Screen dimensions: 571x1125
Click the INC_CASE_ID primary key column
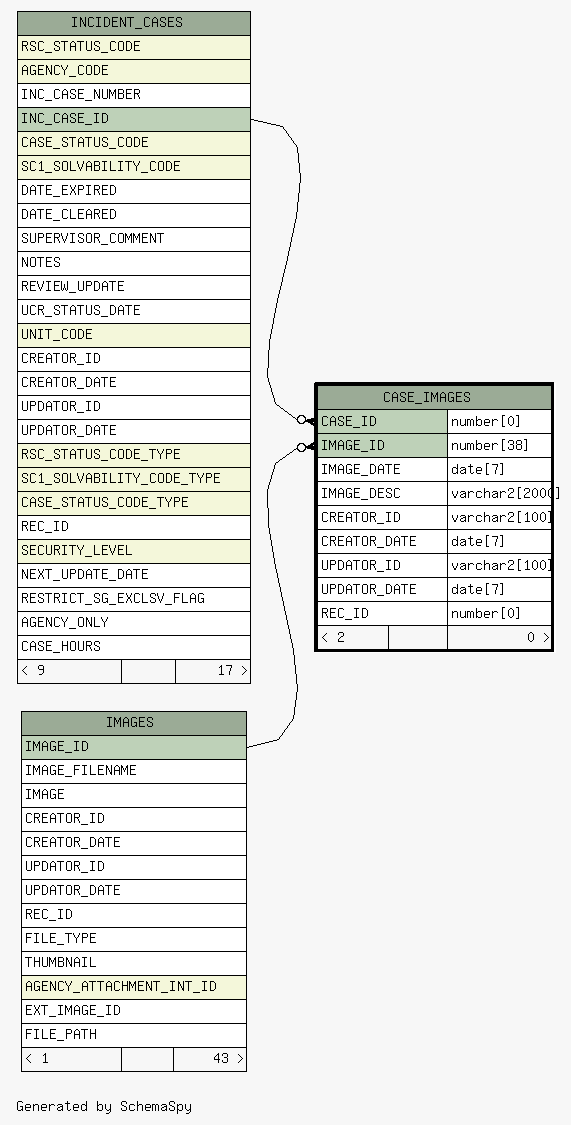pyautogui.click(x=133, y=119)
